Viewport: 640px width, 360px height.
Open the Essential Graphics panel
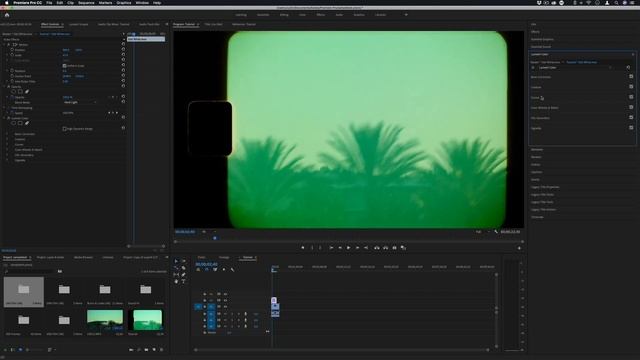click(542, 39)
